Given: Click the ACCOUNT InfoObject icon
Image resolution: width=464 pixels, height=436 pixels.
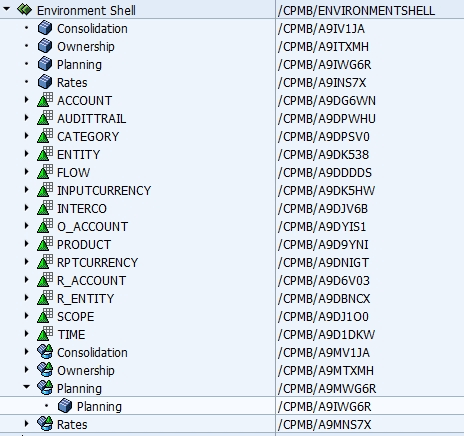Looking at the screenshot, I should (45, 100).
